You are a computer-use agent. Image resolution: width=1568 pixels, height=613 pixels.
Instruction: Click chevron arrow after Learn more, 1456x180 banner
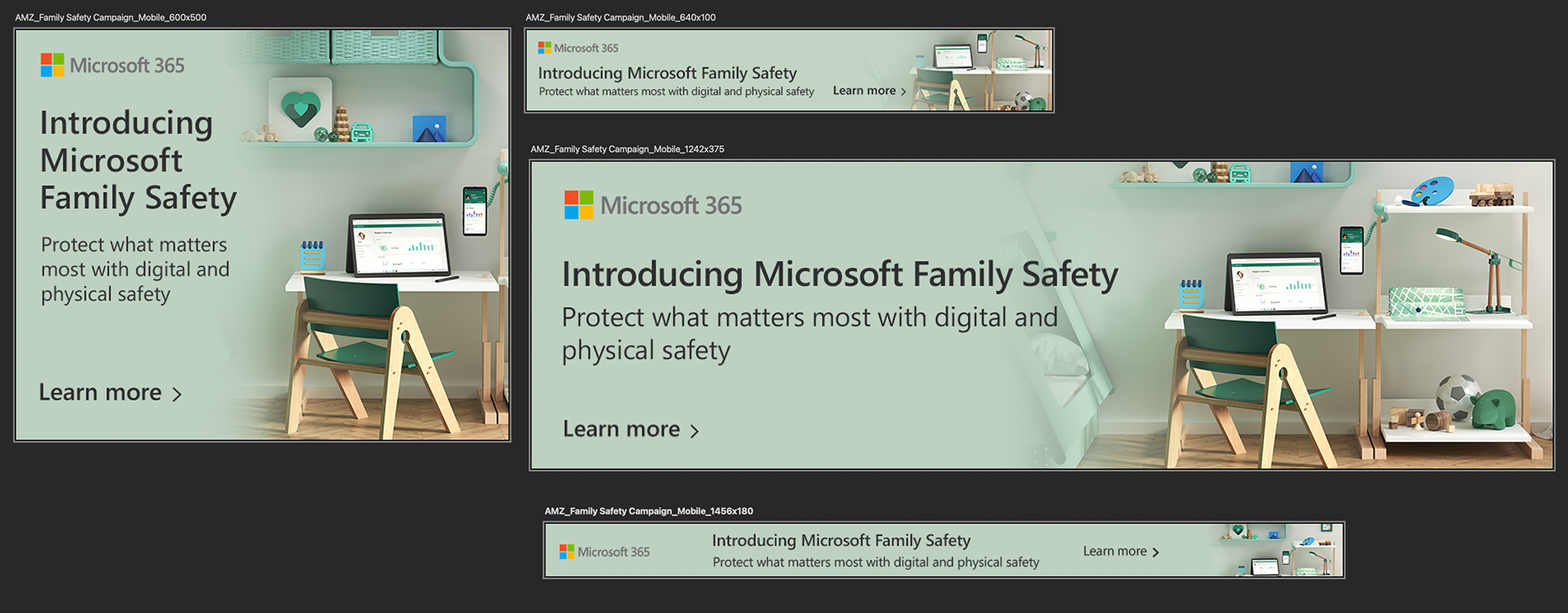pyautogui.click(x=1155, y=553)
